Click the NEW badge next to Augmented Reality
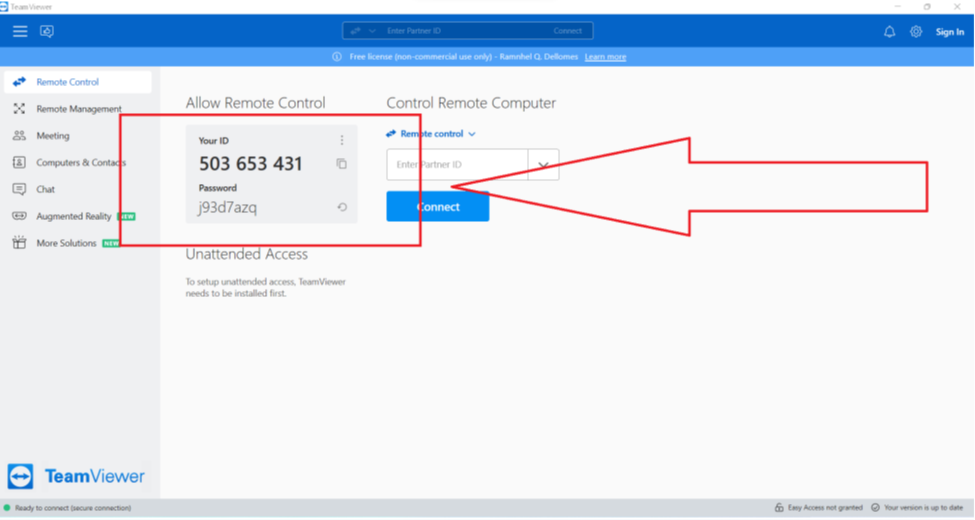The image size is (975, 520). click(126, 216)
